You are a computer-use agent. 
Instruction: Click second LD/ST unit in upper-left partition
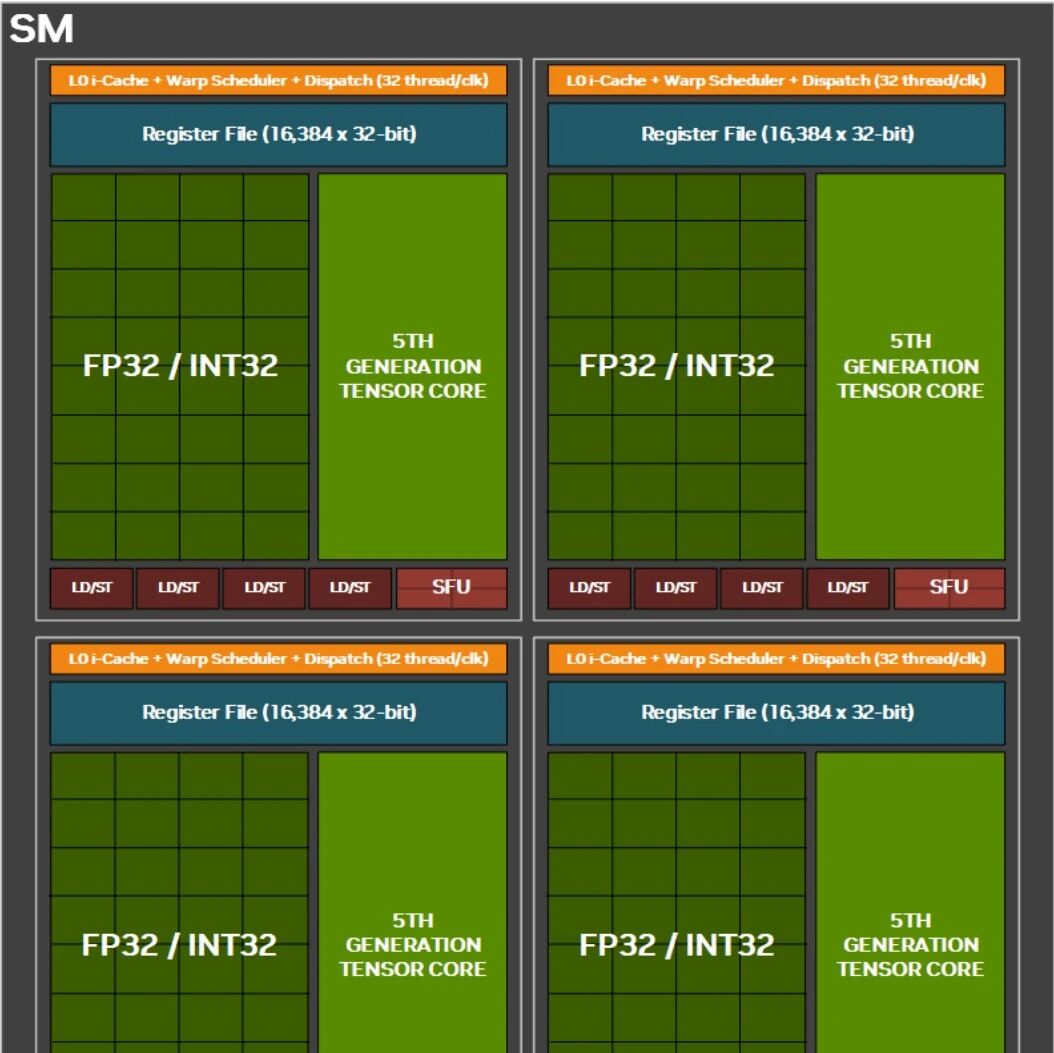pos(178,588)
